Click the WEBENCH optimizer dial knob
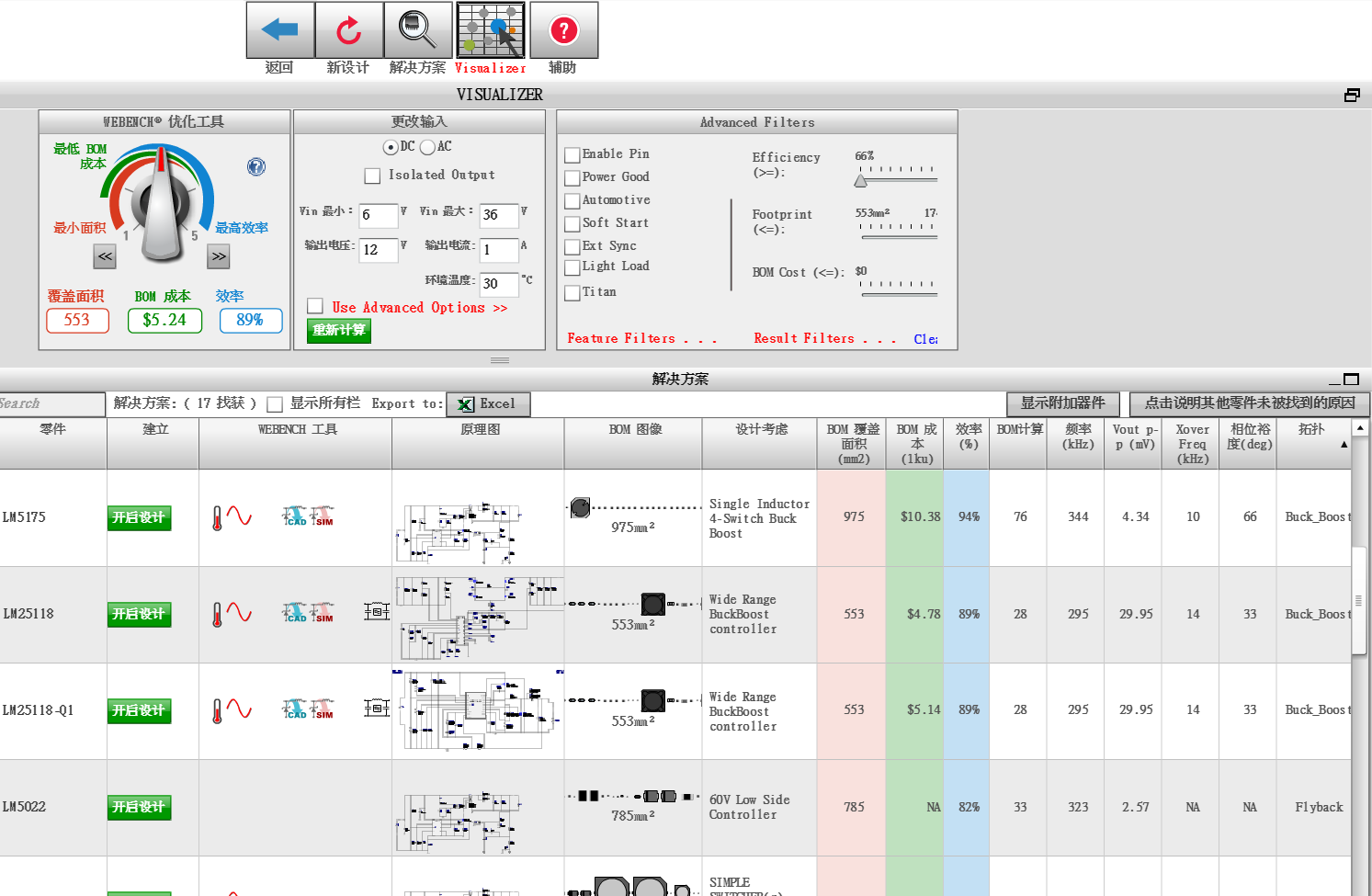Screen dimensions: 1372x896 [x=163, y=203]
